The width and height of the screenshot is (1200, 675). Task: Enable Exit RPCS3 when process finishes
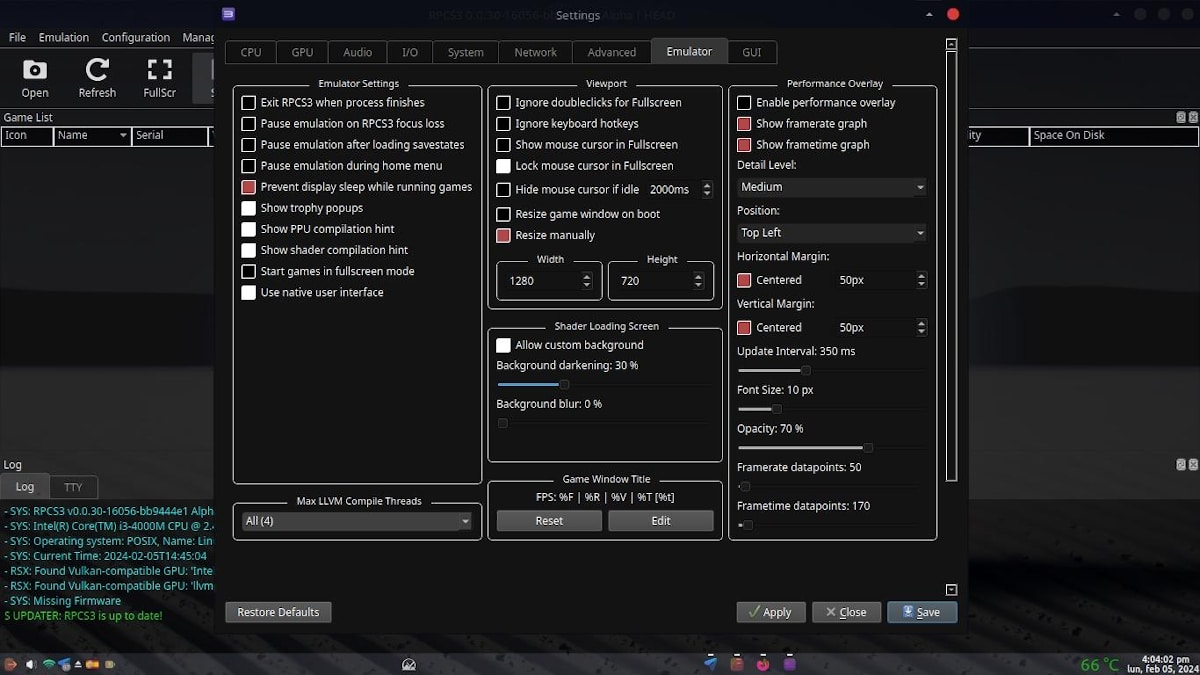point(249,103)
